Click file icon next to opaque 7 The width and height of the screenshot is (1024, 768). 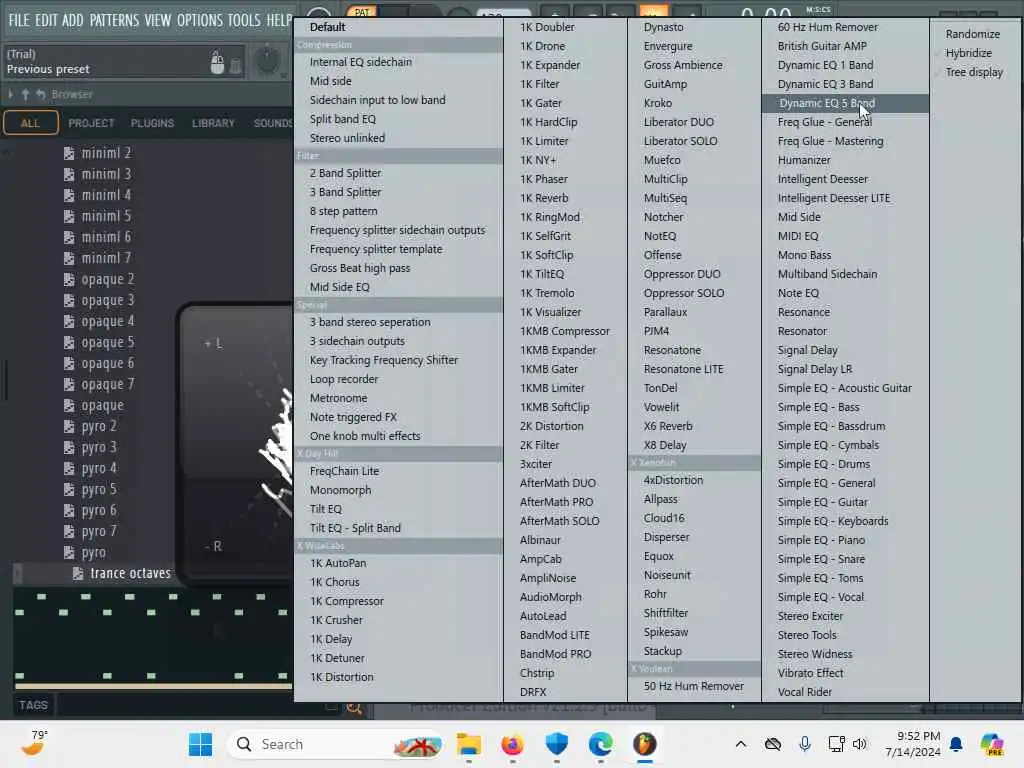[69, 385]
